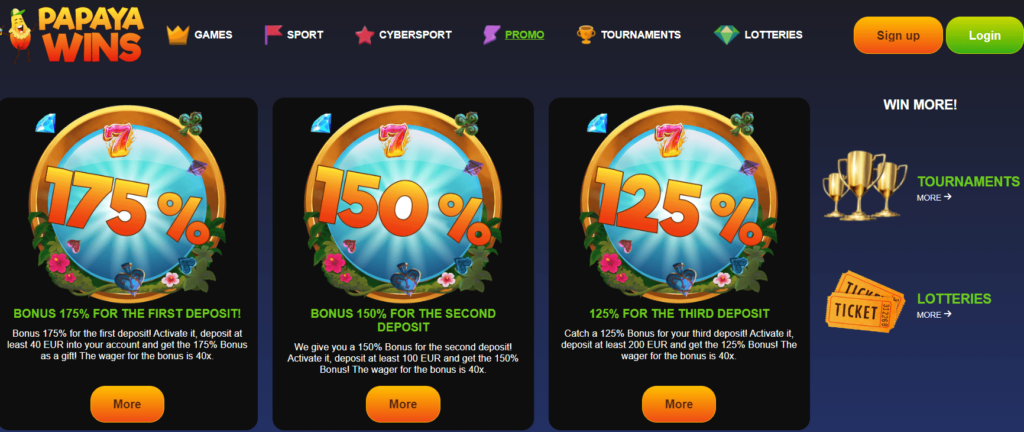1024x432 pixels.
Task: Click the trophy icon beside Tournaments menu
Action: [x=586, y=35]
